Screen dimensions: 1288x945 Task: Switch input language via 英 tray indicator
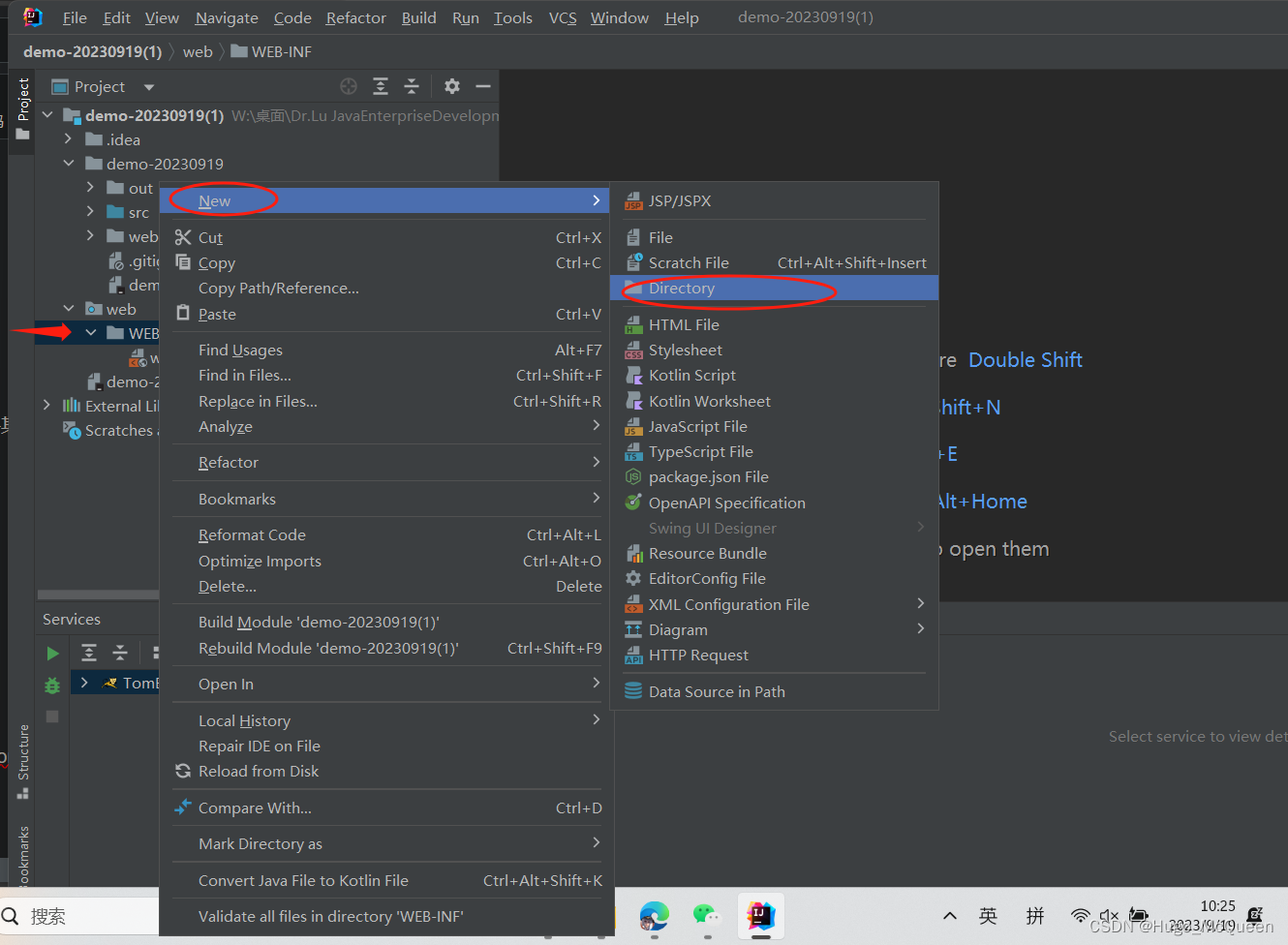988,915
